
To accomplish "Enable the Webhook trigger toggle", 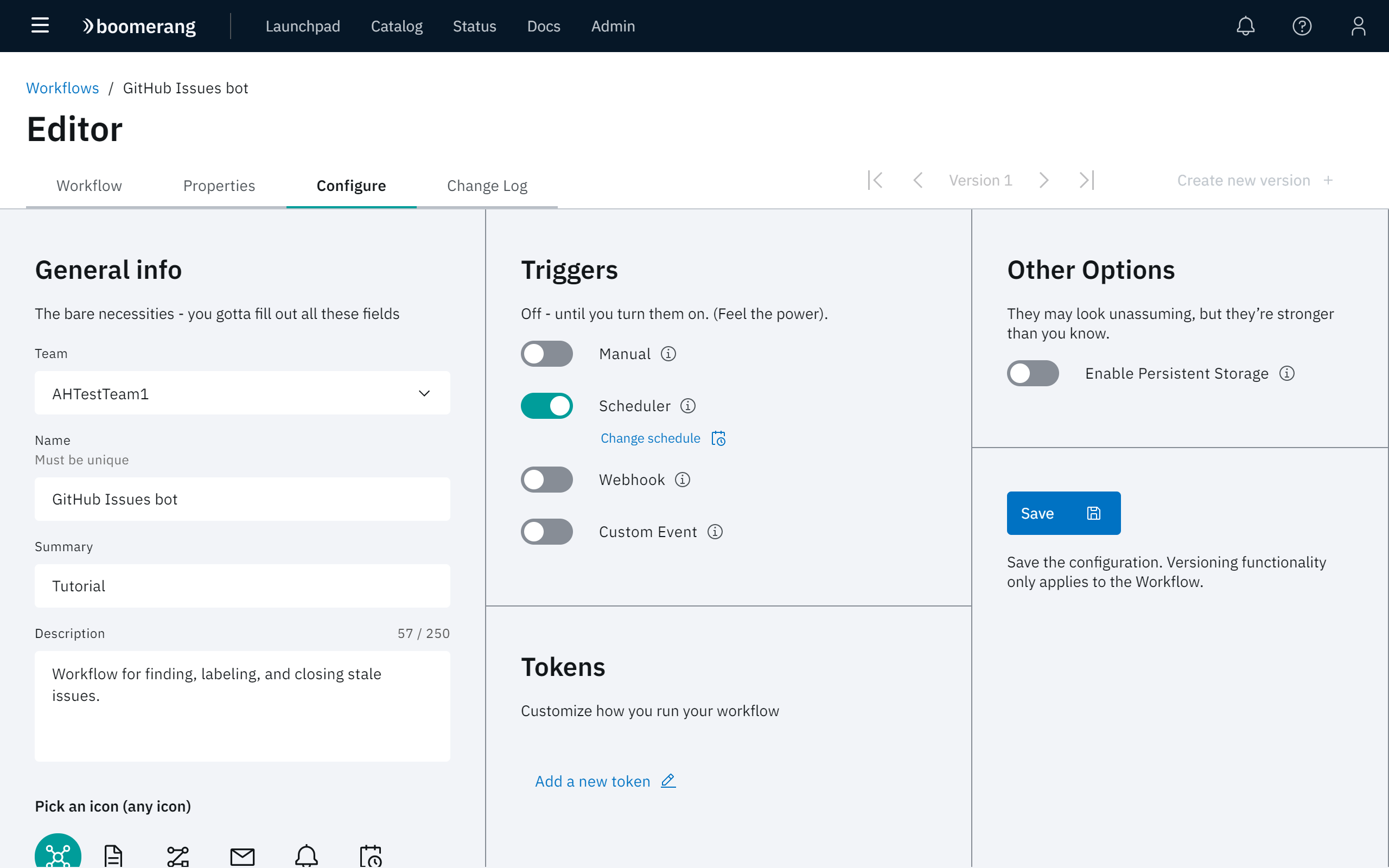I will click(x=546, y=480).
